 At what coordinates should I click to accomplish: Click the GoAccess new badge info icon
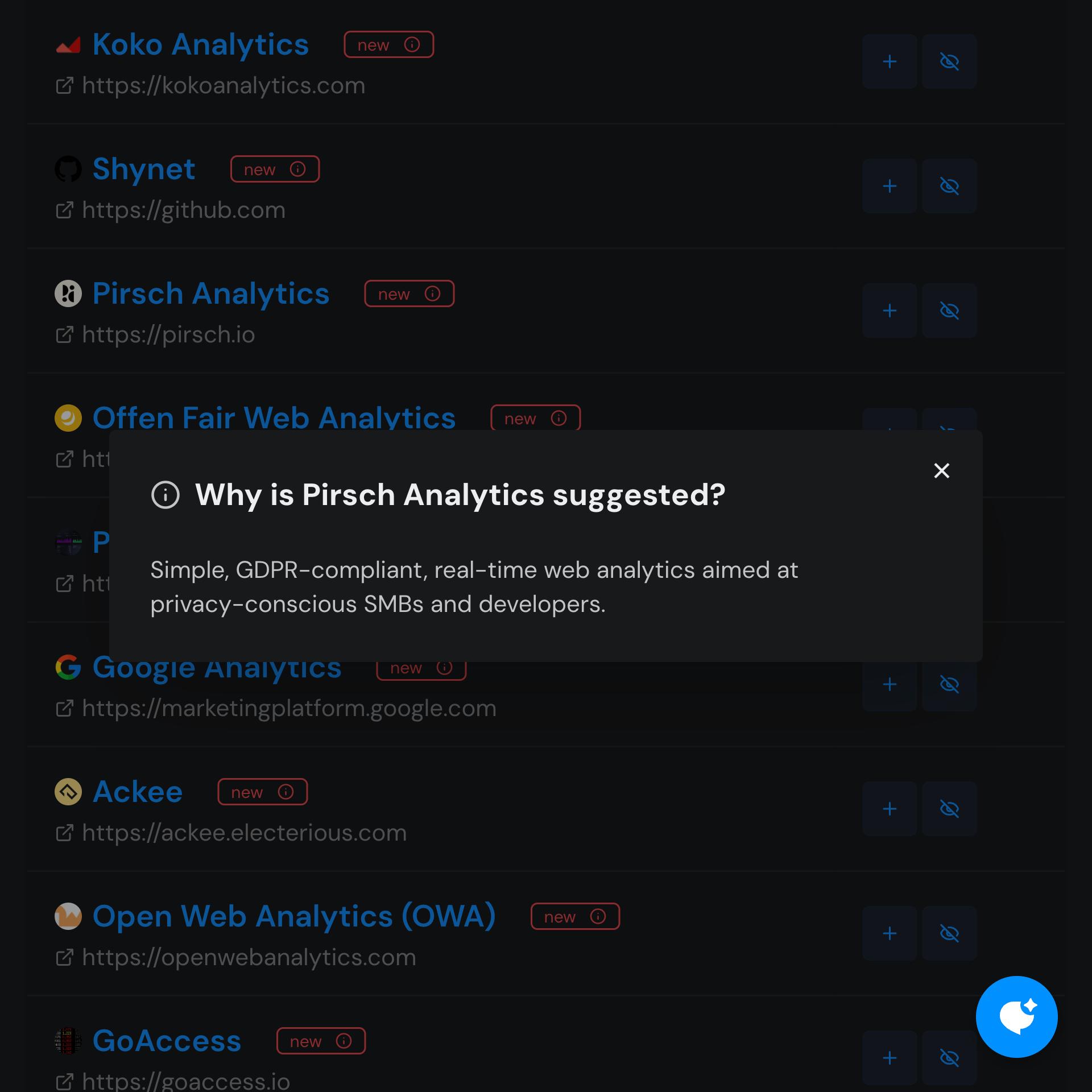click(344, 1041)
